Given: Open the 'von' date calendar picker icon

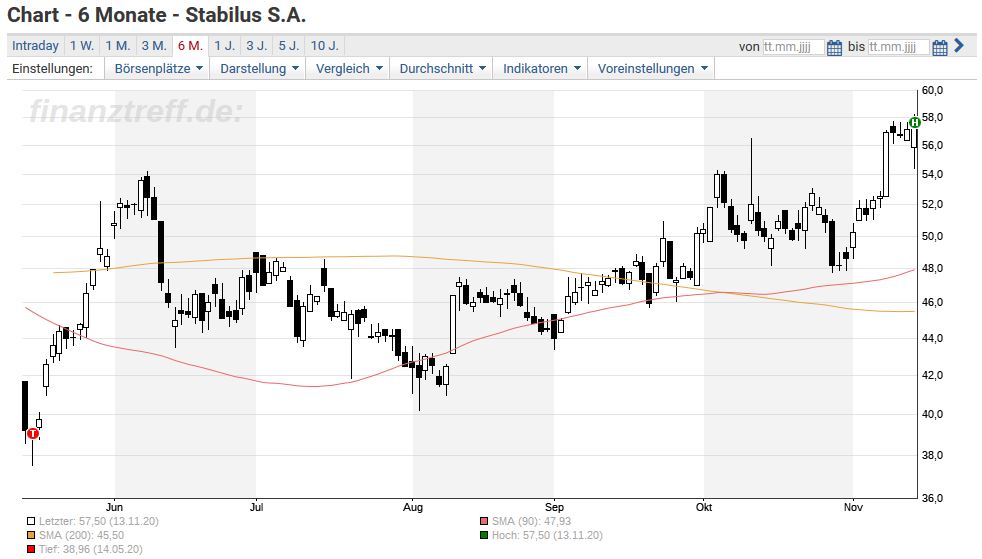Looking at the screenshot, I should coord(834,47).
